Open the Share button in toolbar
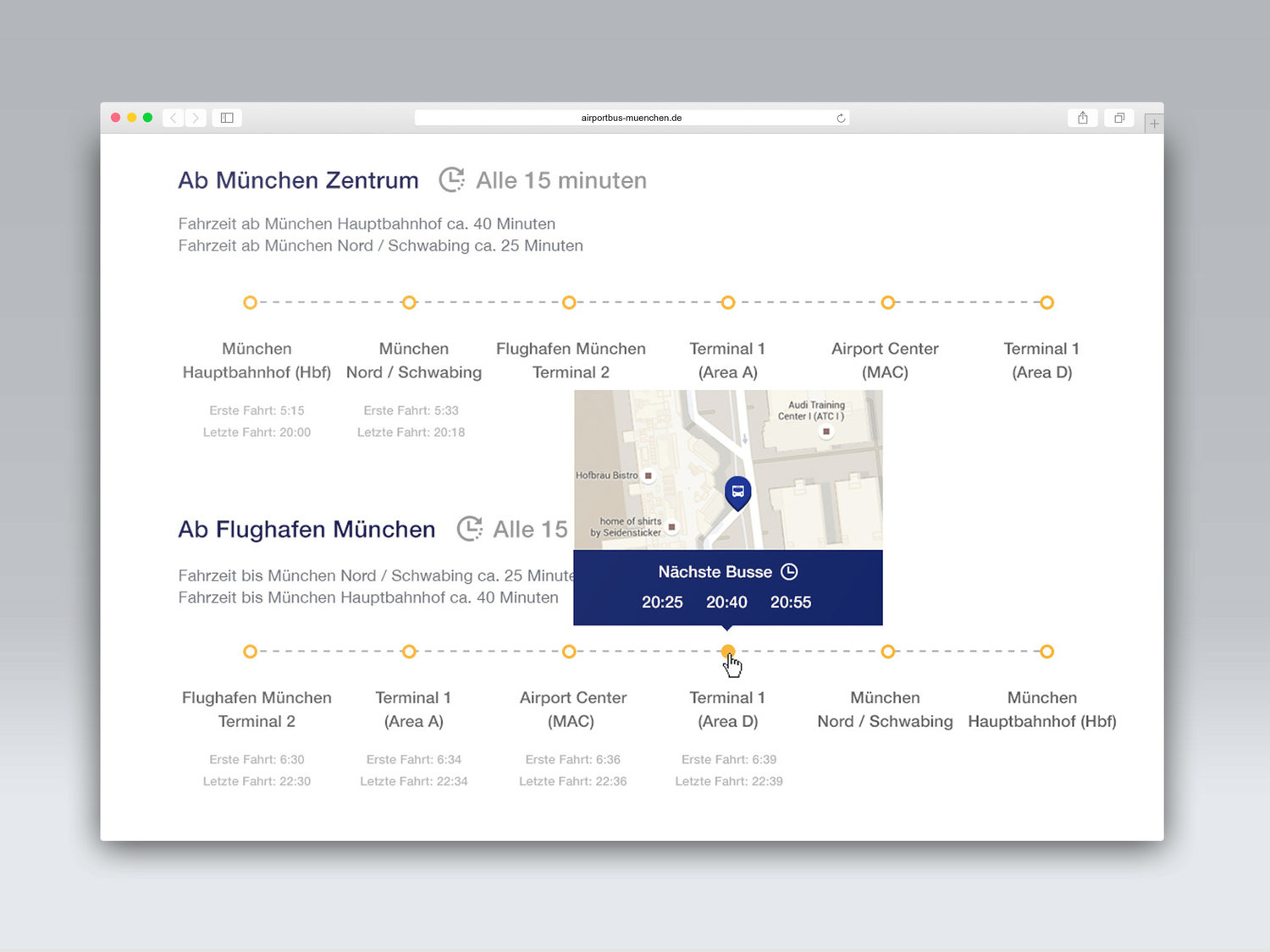1270x952 pixels. pyautogui.click(x=1083, y=118)
